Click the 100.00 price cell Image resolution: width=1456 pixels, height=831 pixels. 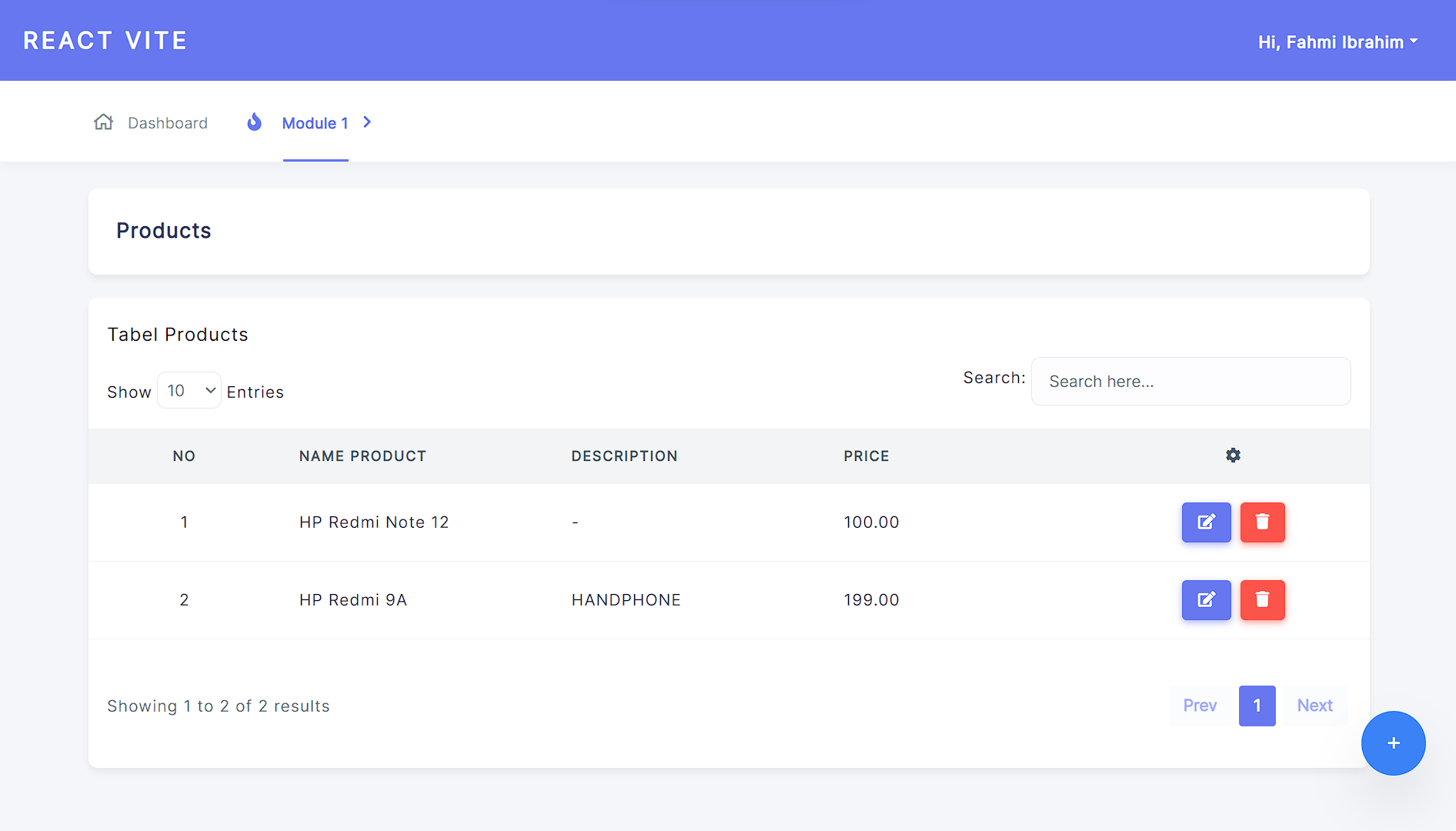[871, 522]
